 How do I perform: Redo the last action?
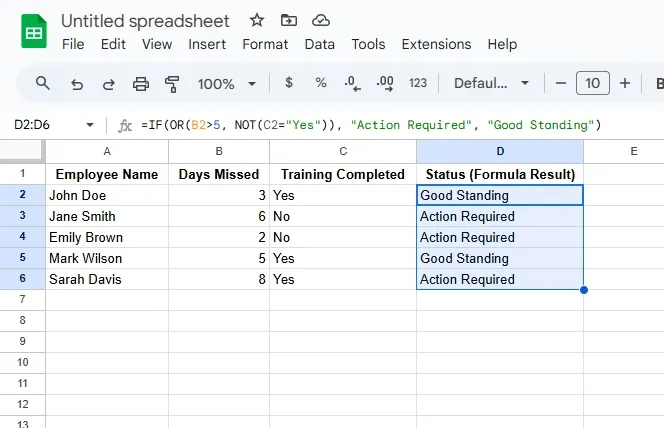point(108,84)
